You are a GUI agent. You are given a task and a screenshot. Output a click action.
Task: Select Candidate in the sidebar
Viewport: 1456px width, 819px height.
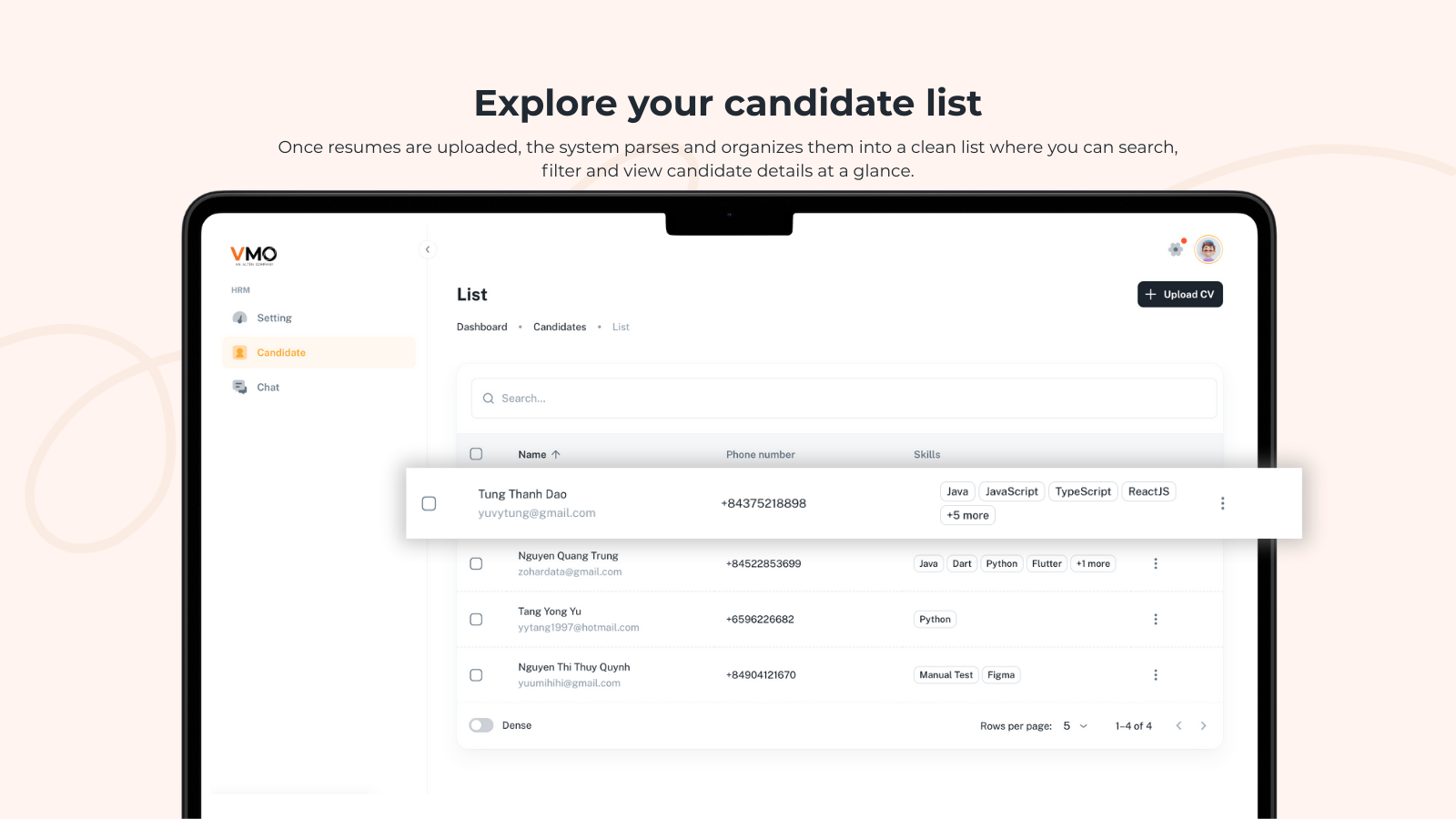(281, 352)
